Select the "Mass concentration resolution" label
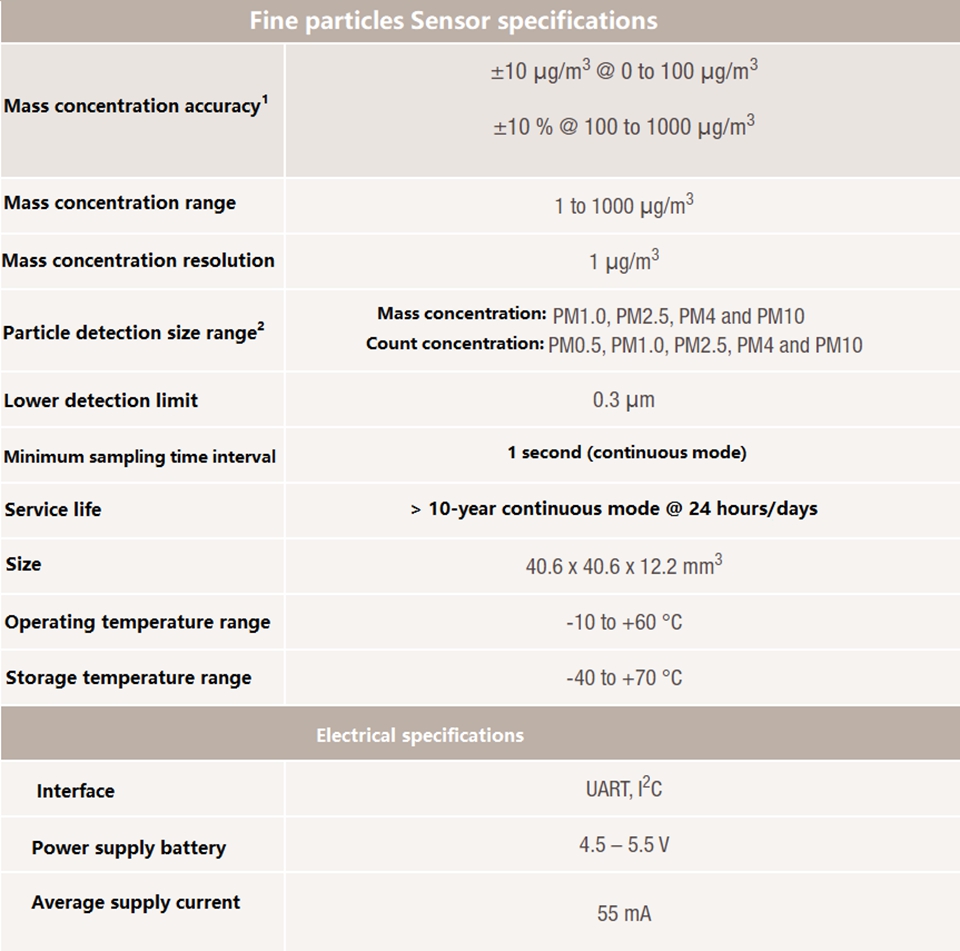The image size is (960, 951). click(x=138, y=261)
